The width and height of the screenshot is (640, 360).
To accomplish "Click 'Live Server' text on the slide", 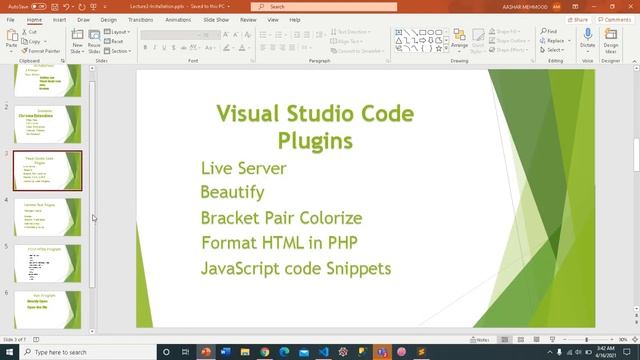I will coord(244,169).
